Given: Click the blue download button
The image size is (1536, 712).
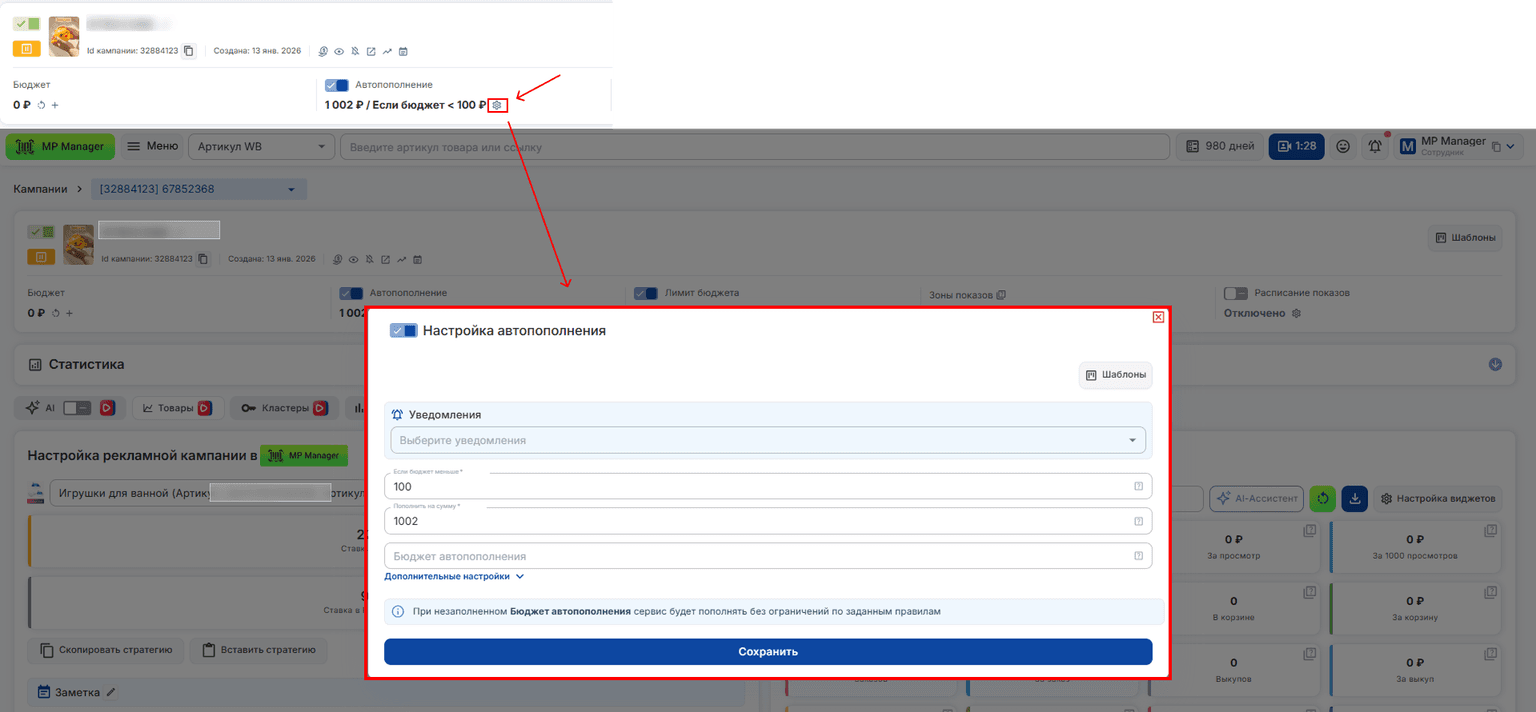Looking at the screenshot, I should coord(1354,498).
